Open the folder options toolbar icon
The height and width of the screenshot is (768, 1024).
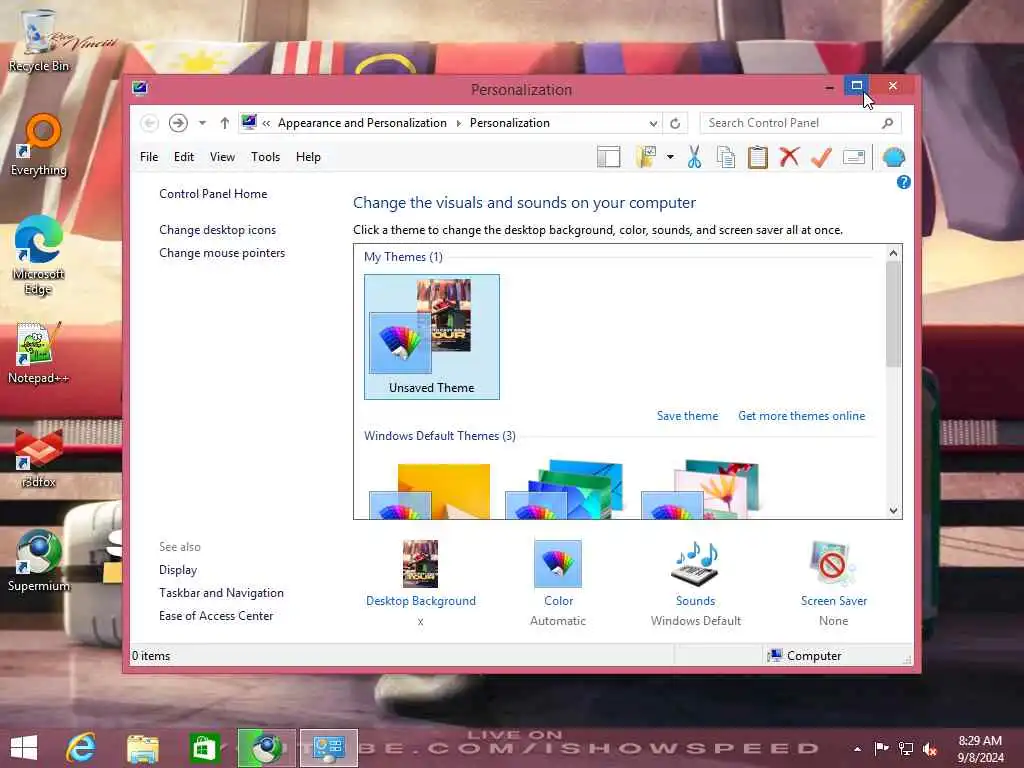pyautogui.click(x=646, y=157)
